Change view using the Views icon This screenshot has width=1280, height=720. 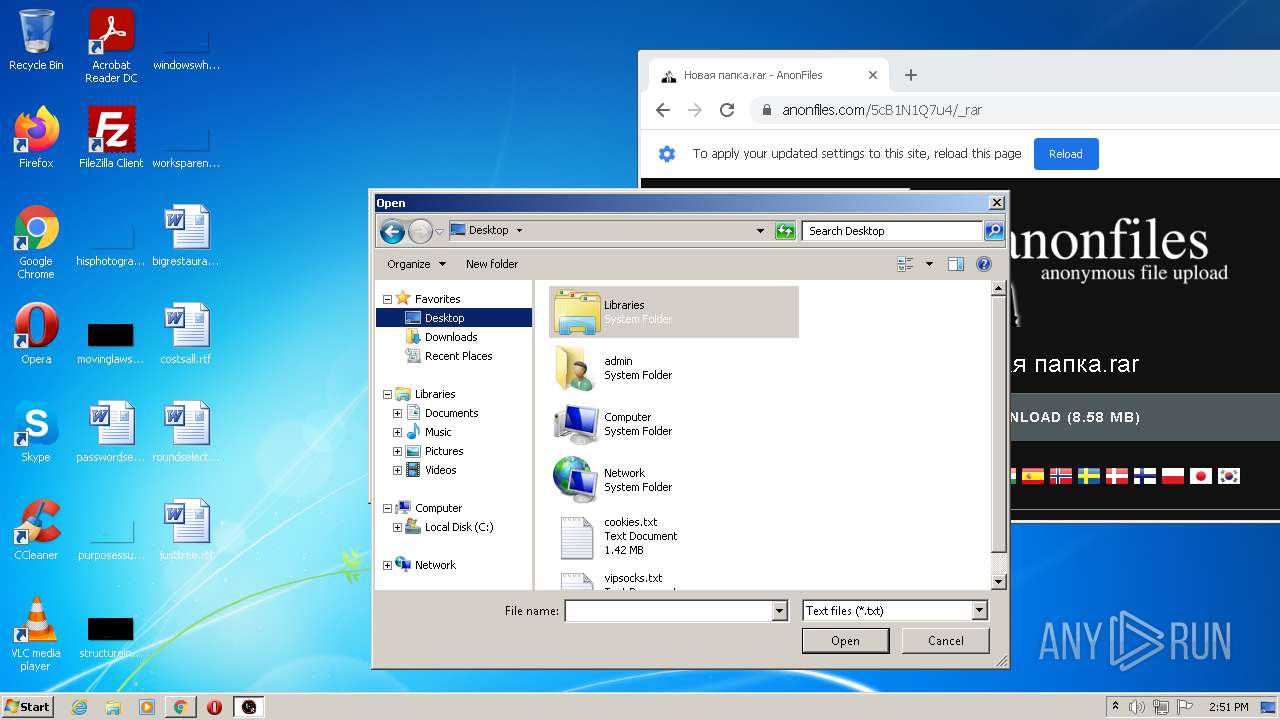click(906, 264)
